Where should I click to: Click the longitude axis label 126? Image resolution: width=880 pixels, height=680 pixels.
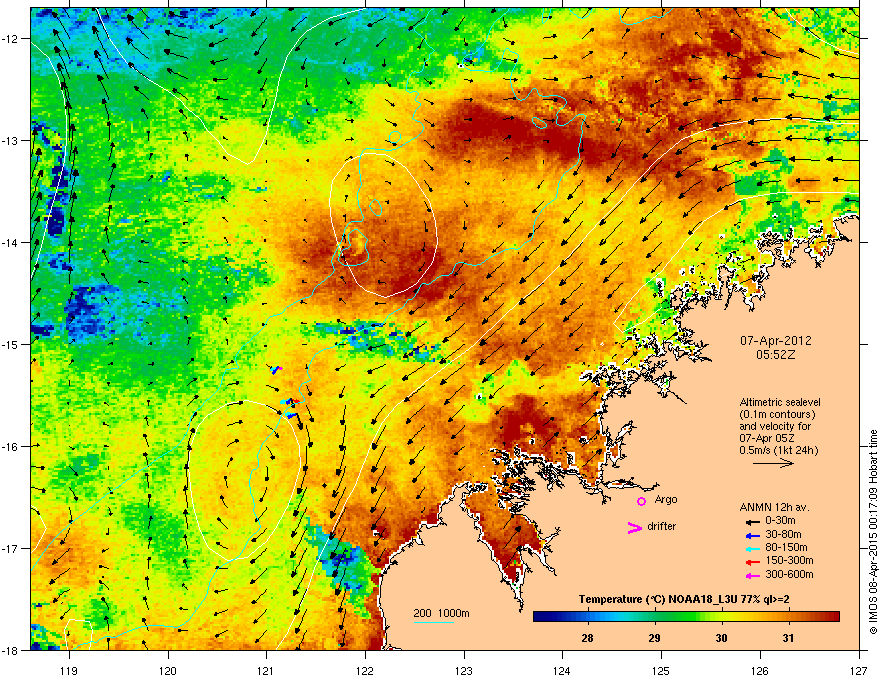point(760,670)
